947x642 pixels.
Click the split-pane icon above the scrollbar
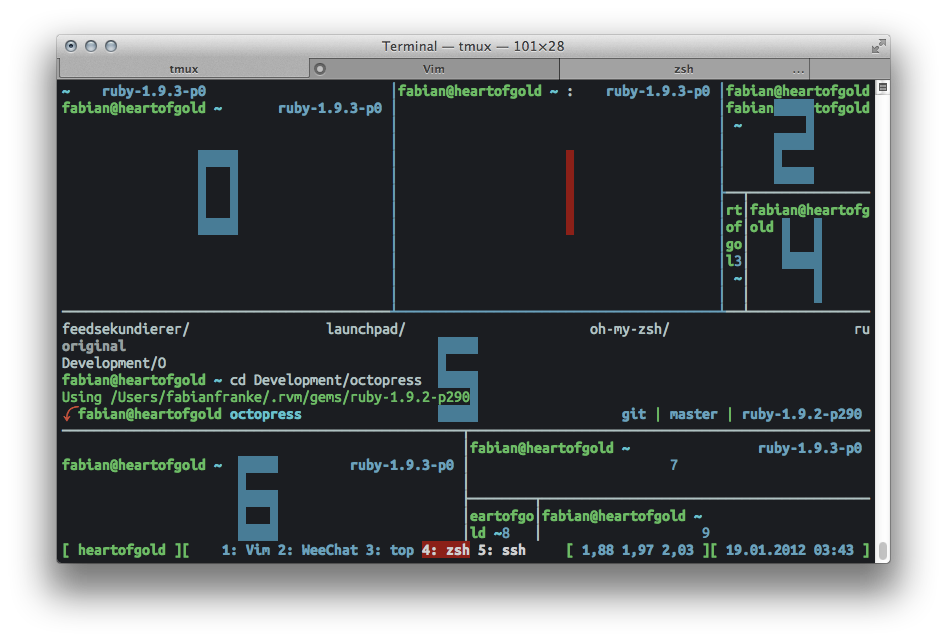pos(882,88)
